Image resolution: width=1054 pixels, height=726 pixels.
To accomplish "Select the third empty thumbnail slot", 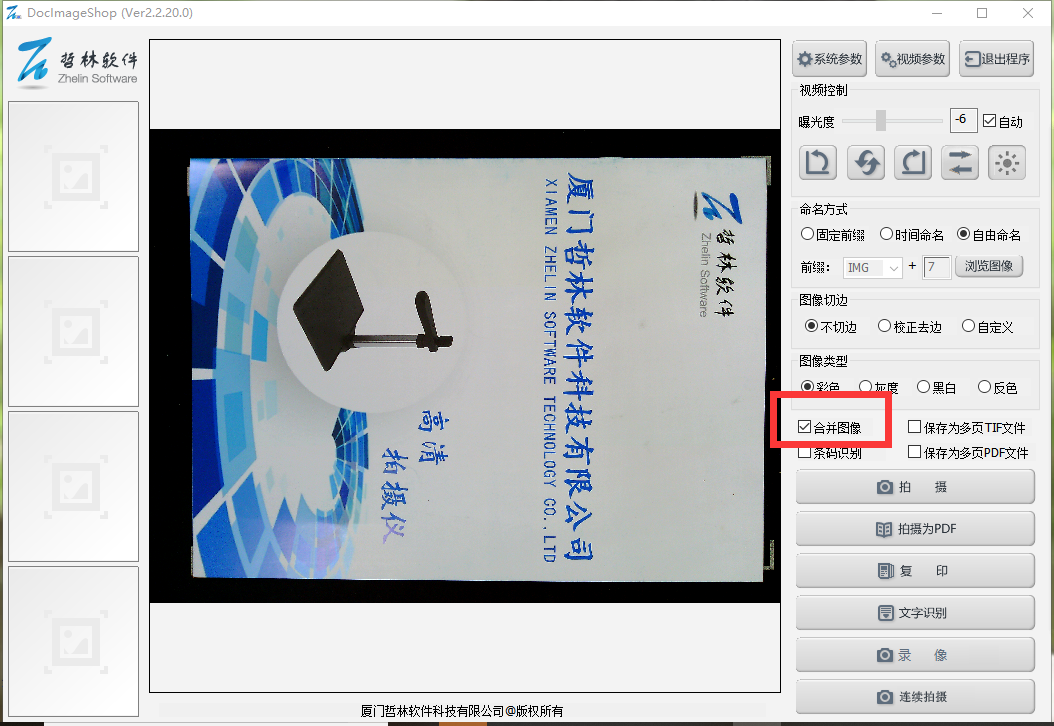I will [73, 487].
